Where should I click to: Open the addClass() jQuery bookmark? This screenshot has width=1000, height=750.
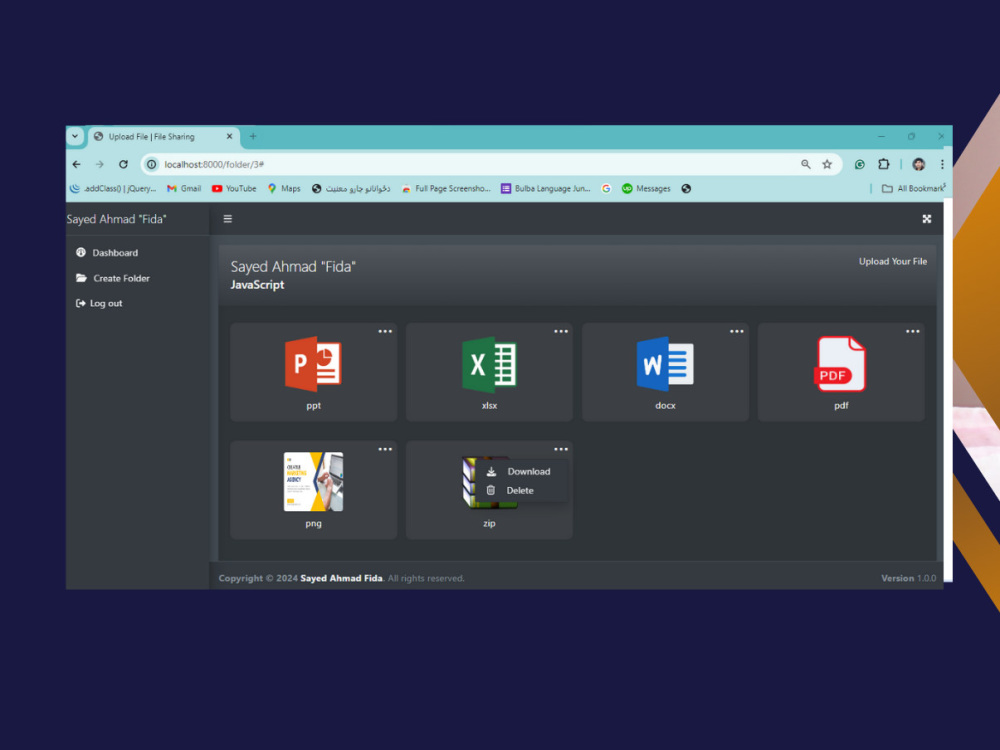(113, 189)
